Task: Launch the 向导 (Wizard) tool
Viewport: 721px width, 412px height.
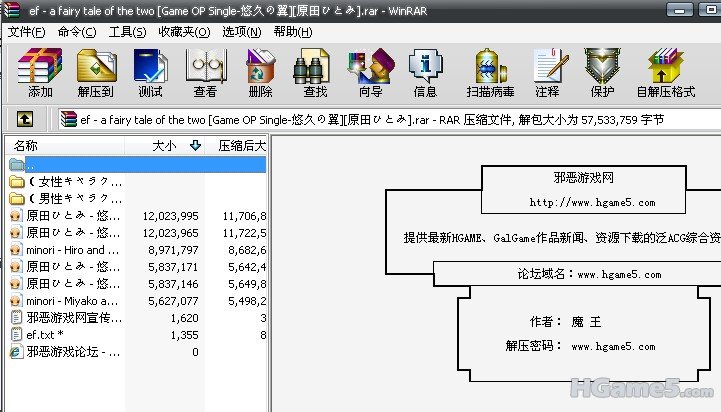Action: [371, 73]
